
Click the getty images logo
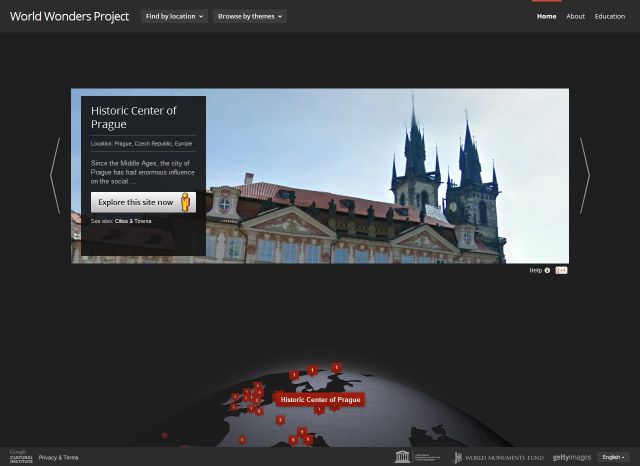click(572, 457)
